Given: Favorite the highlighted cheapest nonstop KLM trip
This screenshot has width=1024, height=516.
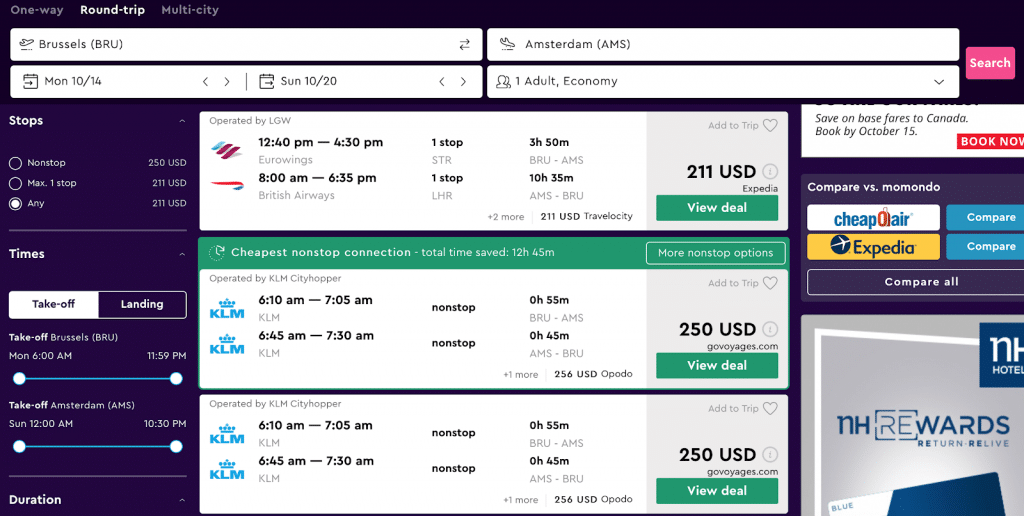Looking at the screenshot, I should 771,283.
